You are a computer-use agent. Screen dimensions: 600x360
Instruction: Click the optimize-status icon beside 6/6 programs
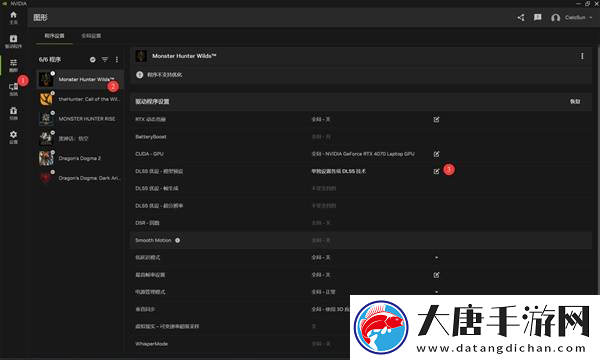93,59
